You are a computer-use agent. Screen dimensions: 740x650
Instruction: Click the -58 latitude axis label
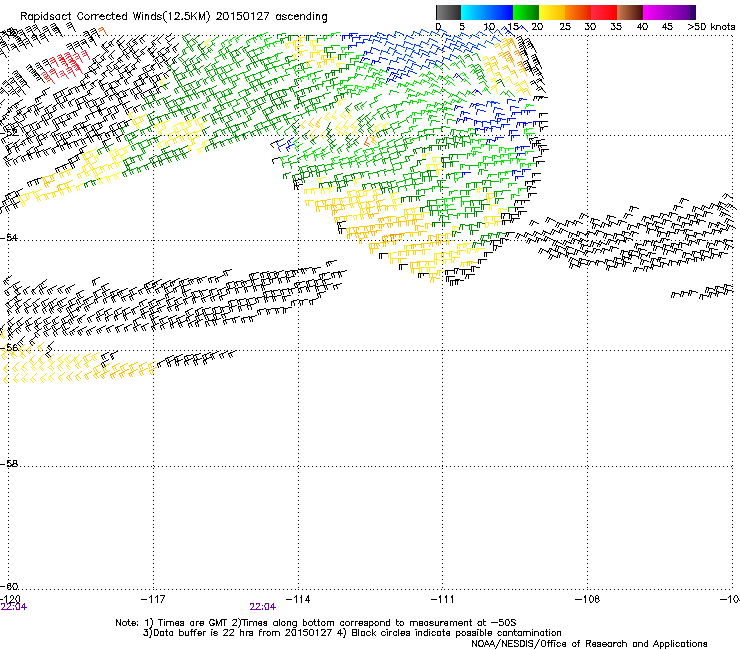9,464
